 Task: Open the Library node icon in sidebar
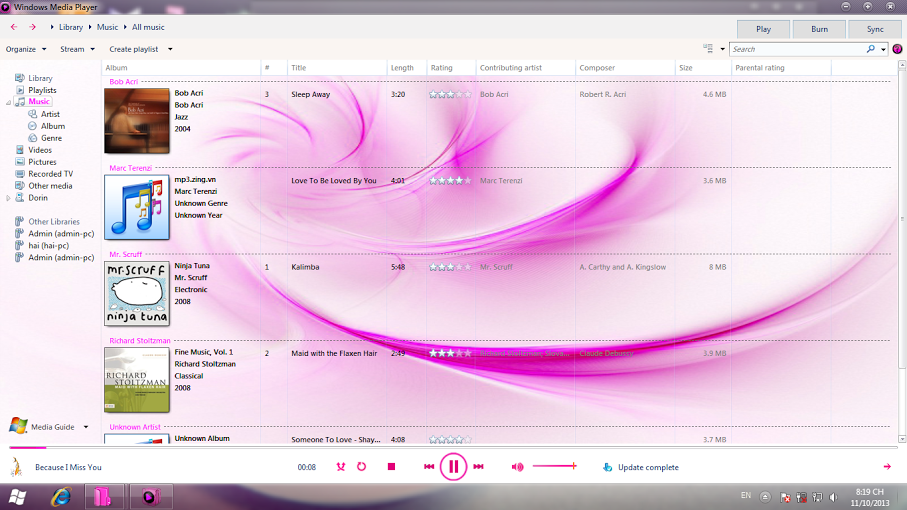click(20, 78)
